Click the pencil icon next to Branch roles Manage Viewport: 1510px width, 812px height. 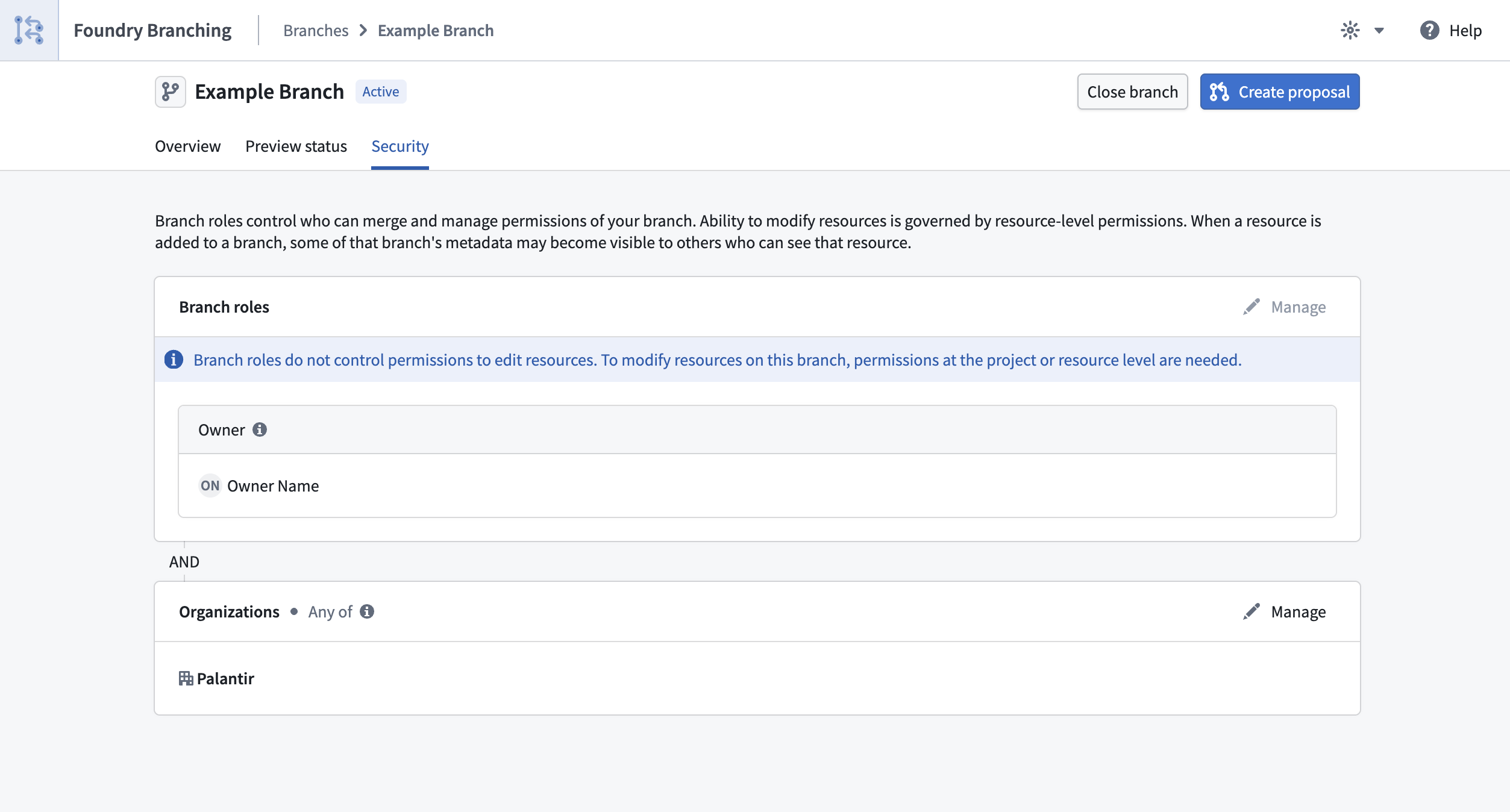tap(1252, 307)
